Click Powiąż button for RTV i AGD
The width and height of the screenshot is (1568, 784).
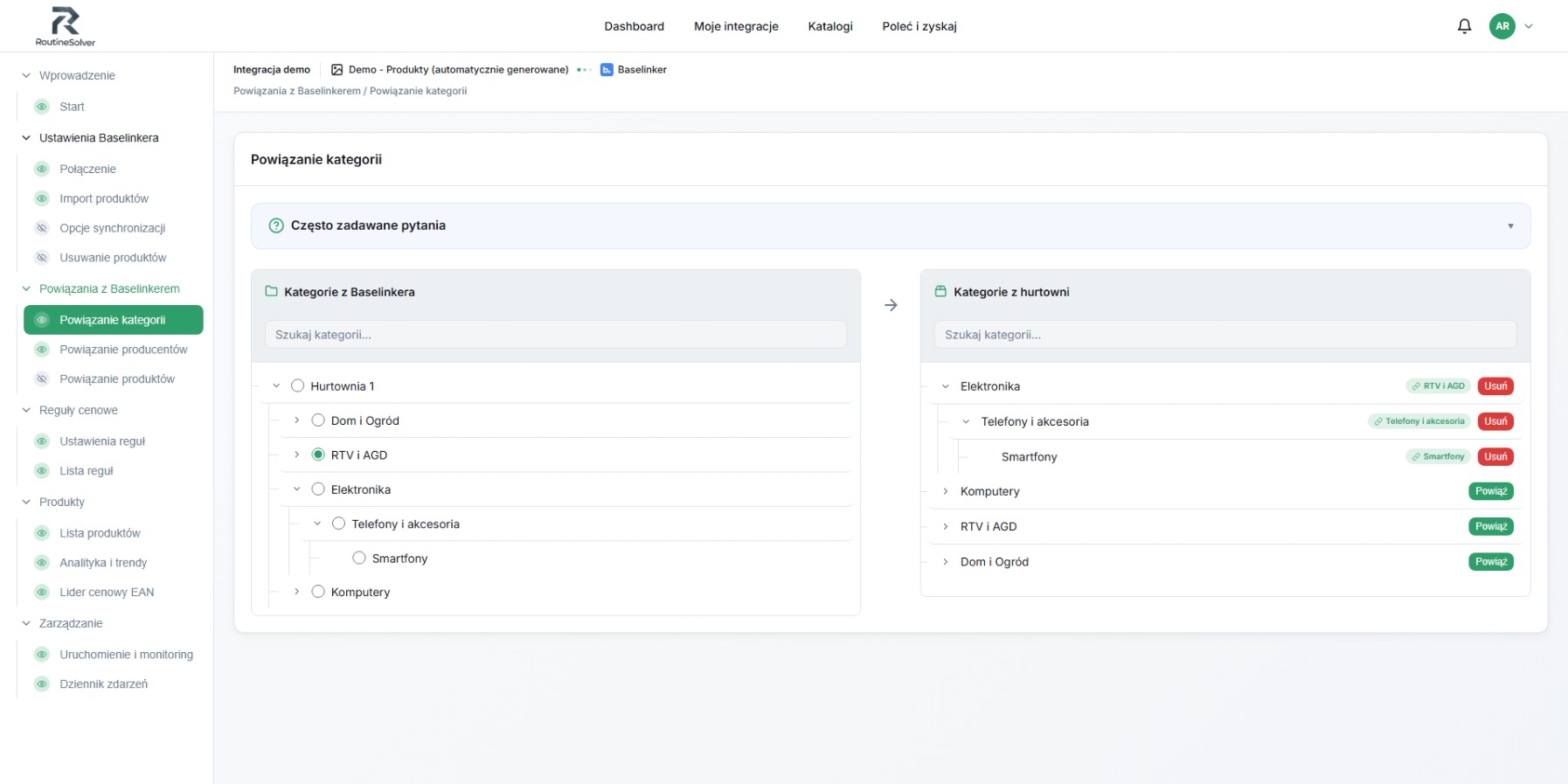tap(1491, 526)
